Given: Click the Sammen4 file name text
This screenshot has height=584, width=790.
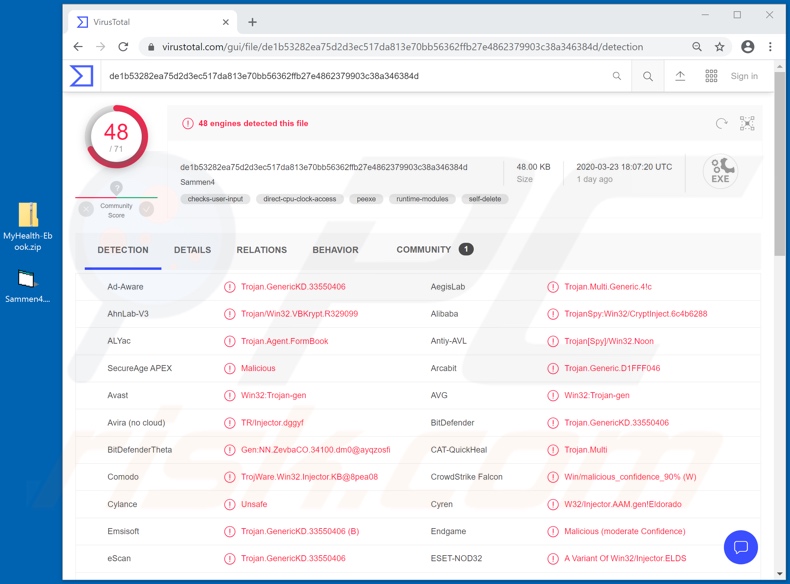Looking at the screenshot, I should (x=198, y=182).
